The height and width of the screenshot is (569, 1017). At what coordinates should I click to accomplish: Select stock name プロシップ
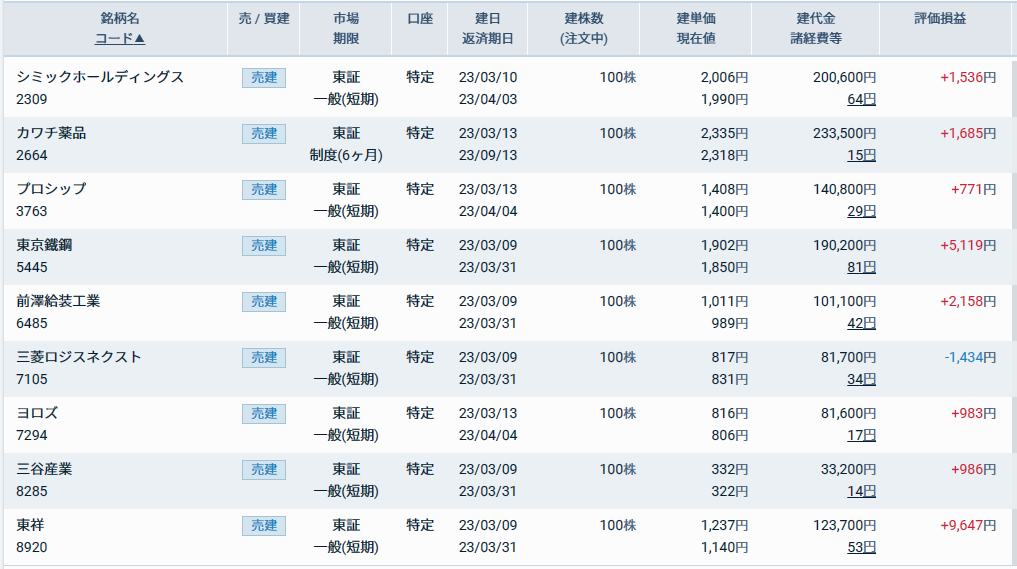click(51, 189)
